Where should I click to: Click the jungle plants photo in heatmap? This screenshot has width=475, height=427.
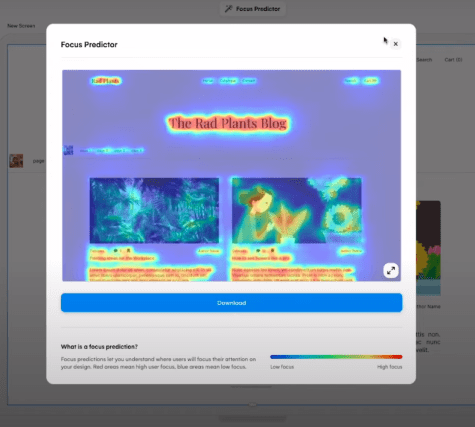pyautogui.click(x=154, y=210)
